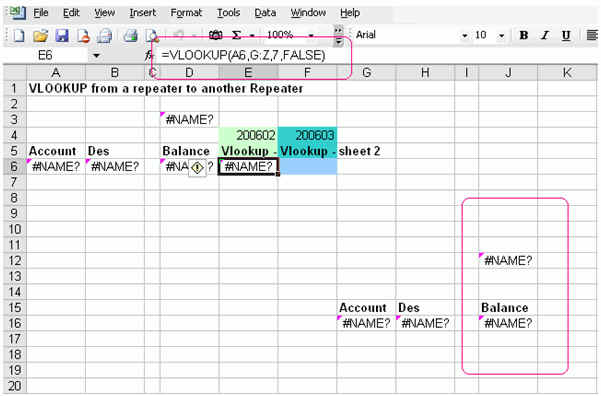The width and height of the screenshot is (601, 396).
Task: Save the workbook with the floppy icon
Action: [x=62, y=36]
